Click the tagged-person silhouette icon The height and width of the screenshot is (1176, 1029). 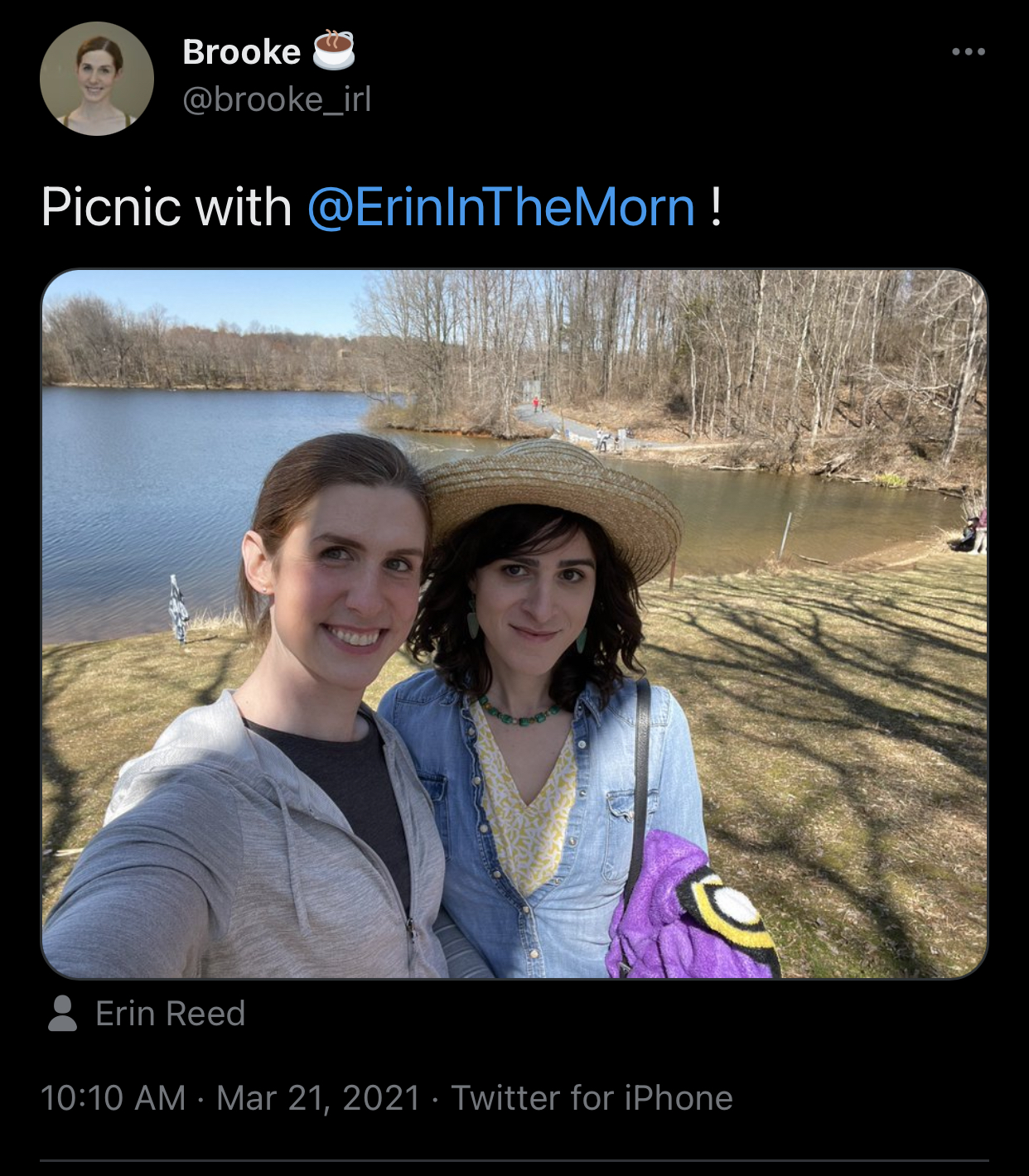pos(62,1014)
